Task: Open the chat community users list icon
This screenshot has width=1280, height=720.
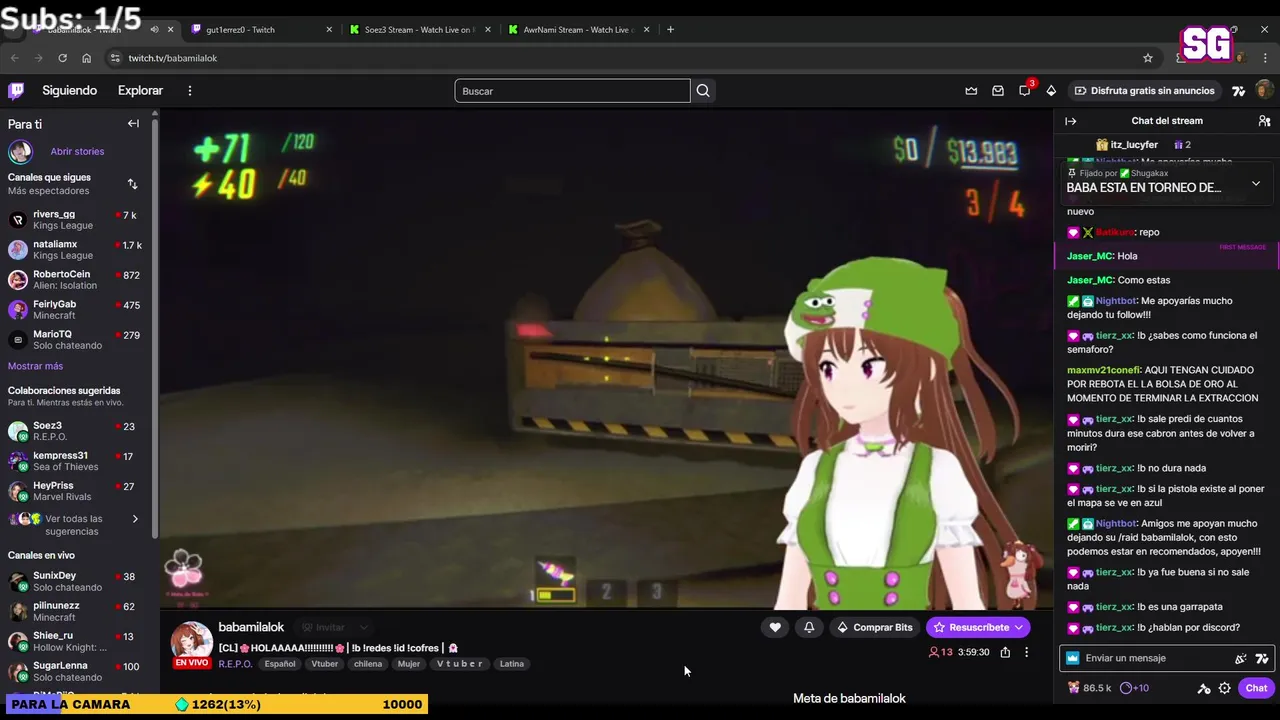Action: tap(1264, 121)
